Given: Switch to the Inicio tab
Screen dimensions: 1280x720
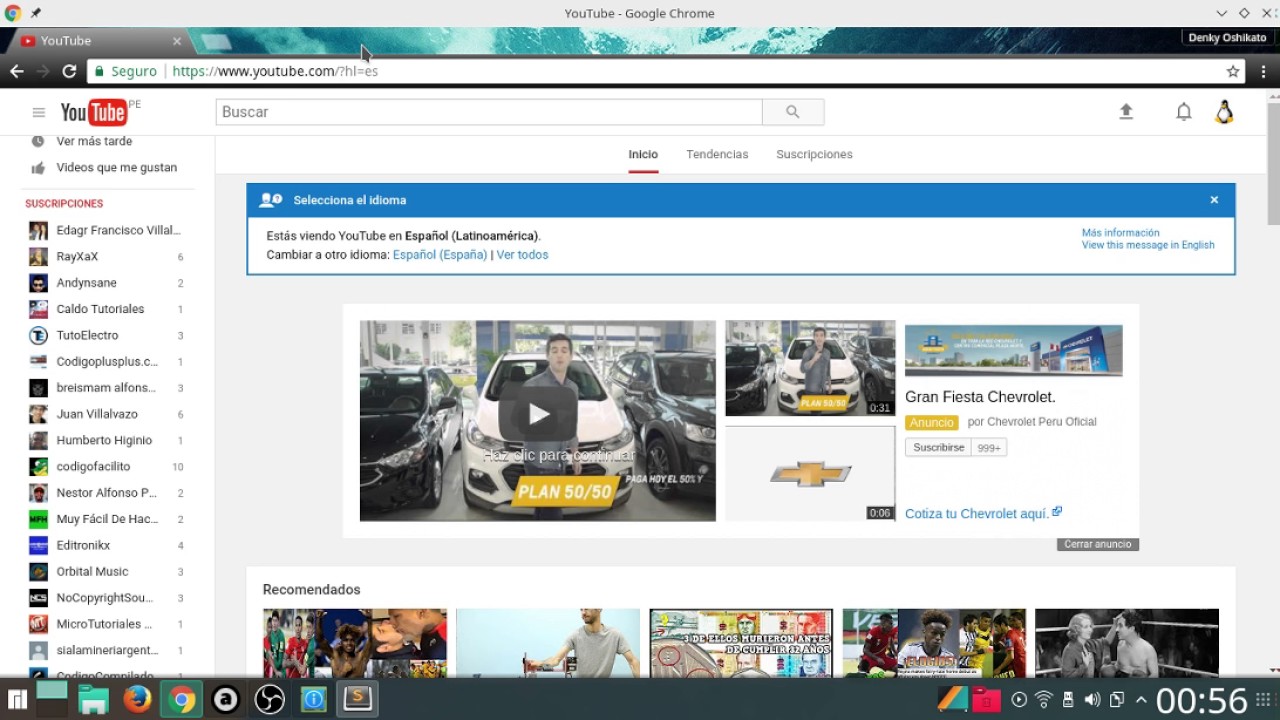Looking at the screenshot, I should [643, 154].
